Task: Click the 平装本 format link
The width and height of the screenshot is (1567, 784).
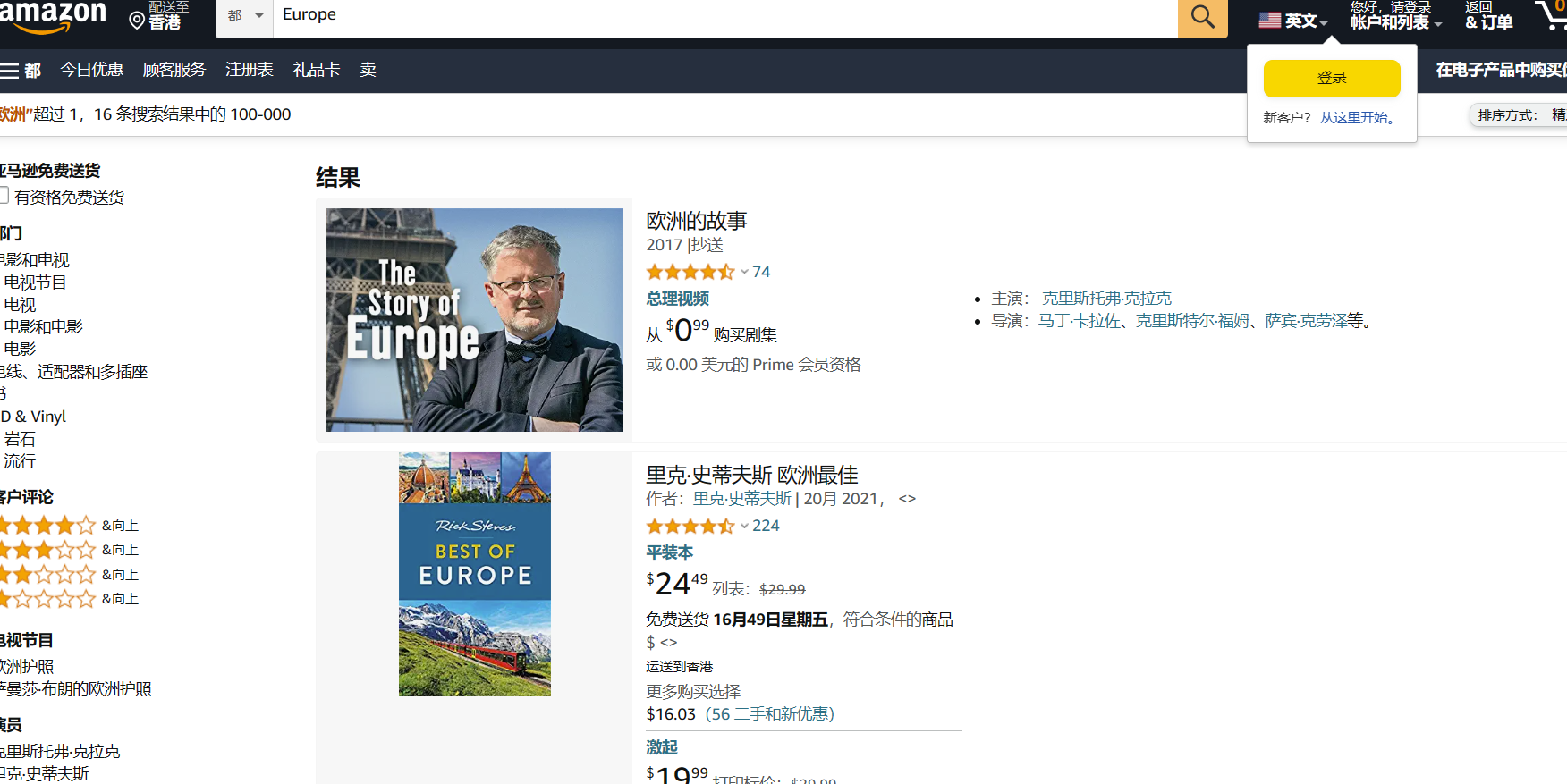Action: coord(669,552)
